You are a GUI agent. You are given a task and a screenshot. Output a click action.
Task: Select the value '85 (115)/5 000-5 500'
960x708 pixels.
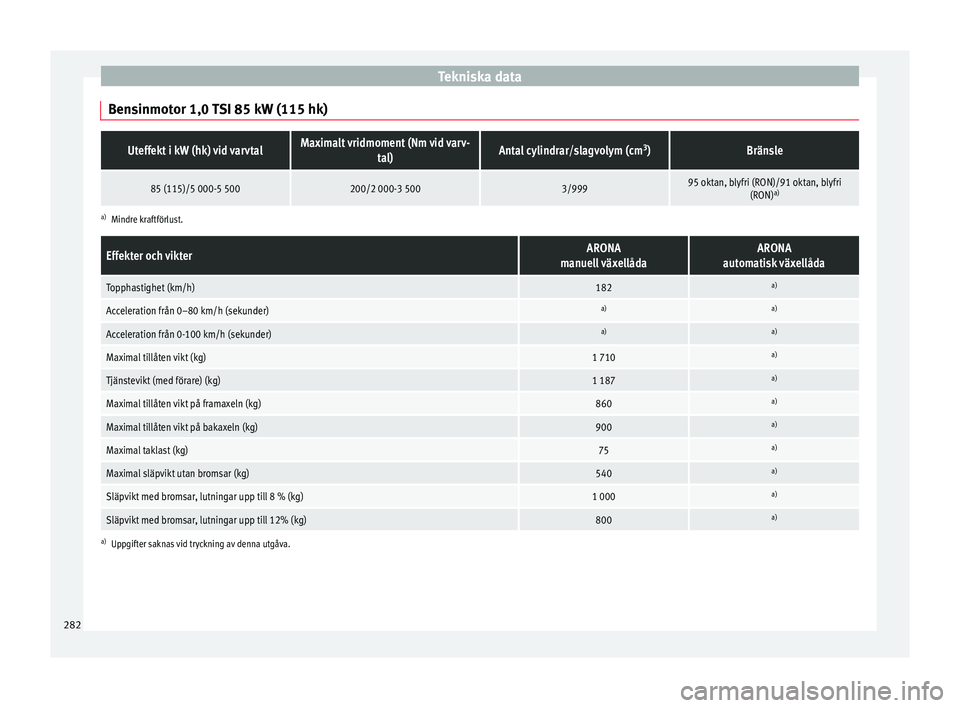(195, 189)
